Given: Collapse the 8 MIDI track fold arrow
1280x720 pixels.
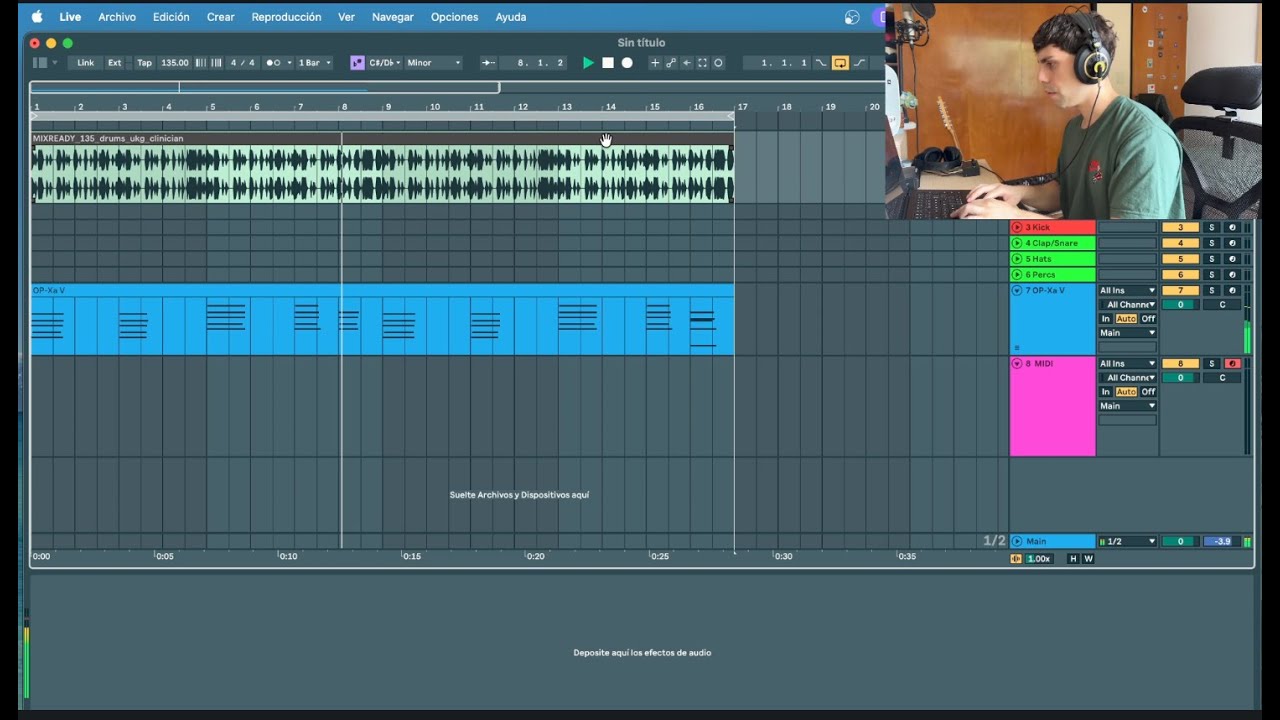Looking at the screenshot, I should [x=1017, y=363].
